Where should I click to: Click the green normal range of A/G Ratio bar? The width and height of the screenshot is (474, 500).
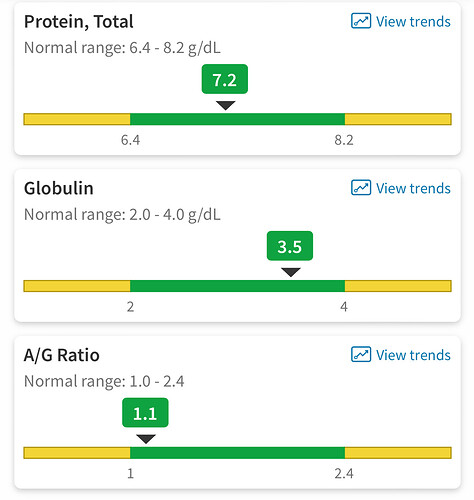[237, 453]
